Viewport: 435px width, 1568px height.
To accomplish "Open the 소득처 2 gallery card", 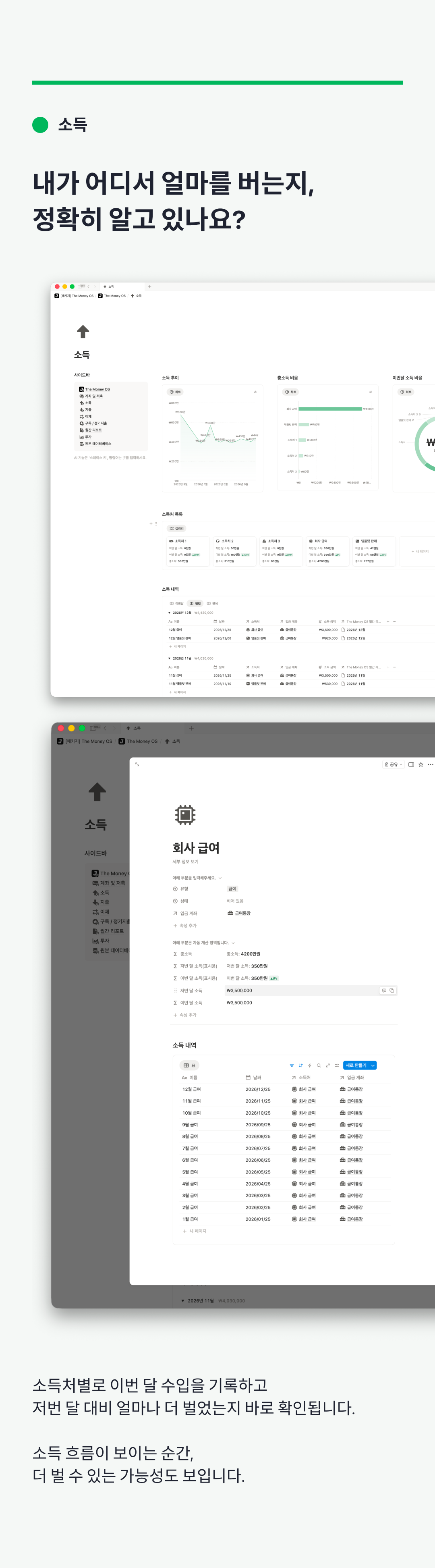I will (x=234, y=551).
